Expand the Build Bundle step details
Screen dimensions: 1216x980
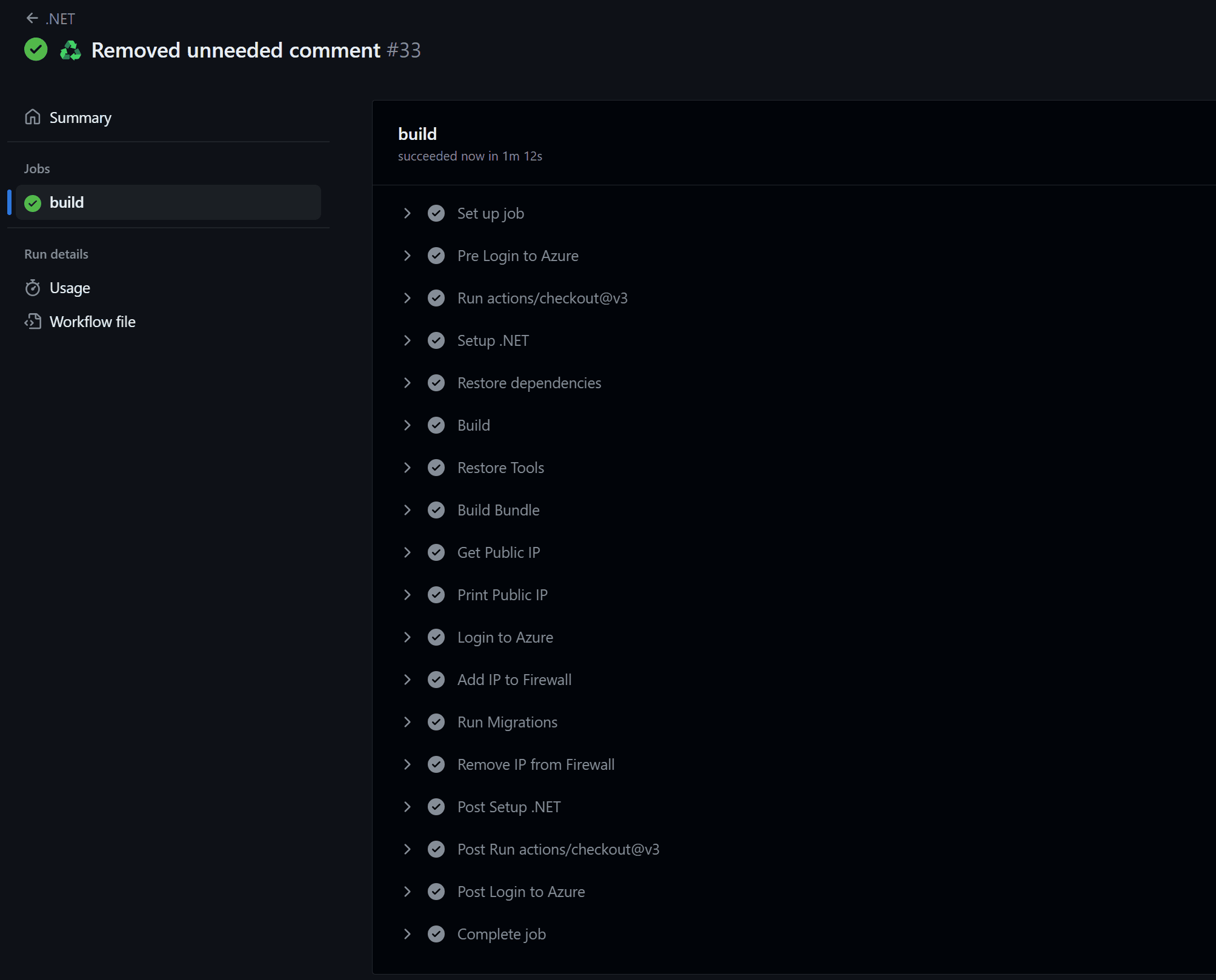[407, 509]
